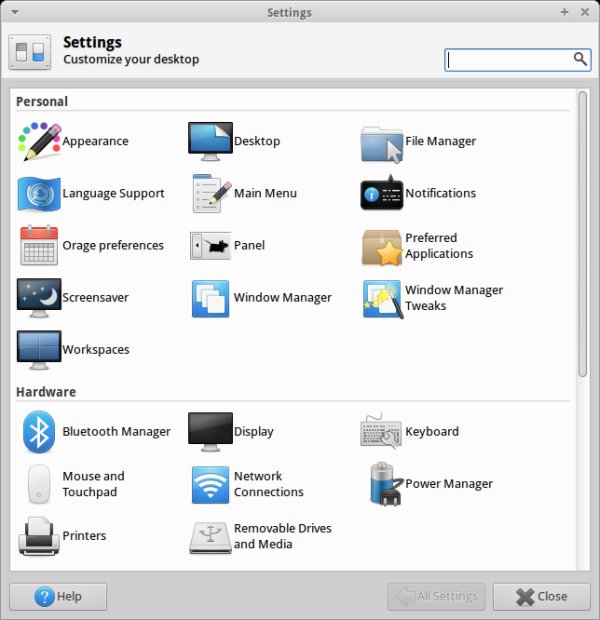The width and height of the screenshot is (600, 620).
Task: Open the Window Manager Tweaks wand icon
Action: coord(383,299)
